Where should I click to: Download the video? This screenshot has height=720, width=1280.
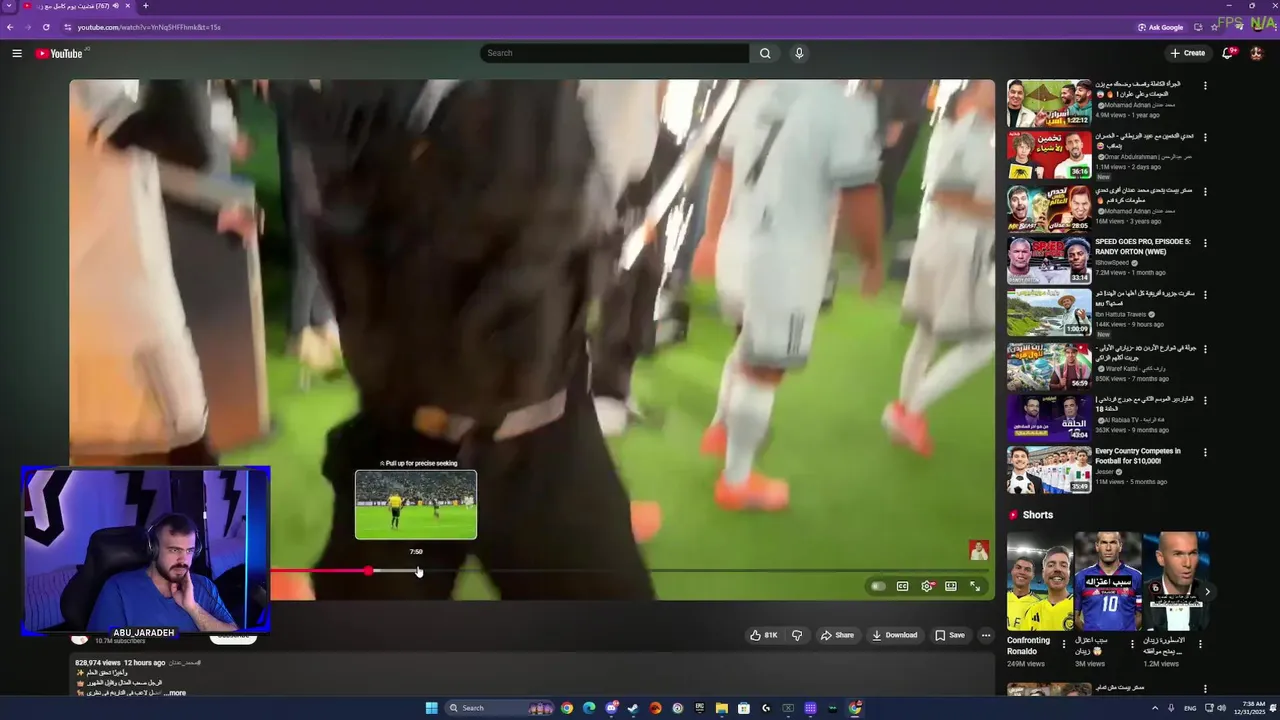(894, 635)
